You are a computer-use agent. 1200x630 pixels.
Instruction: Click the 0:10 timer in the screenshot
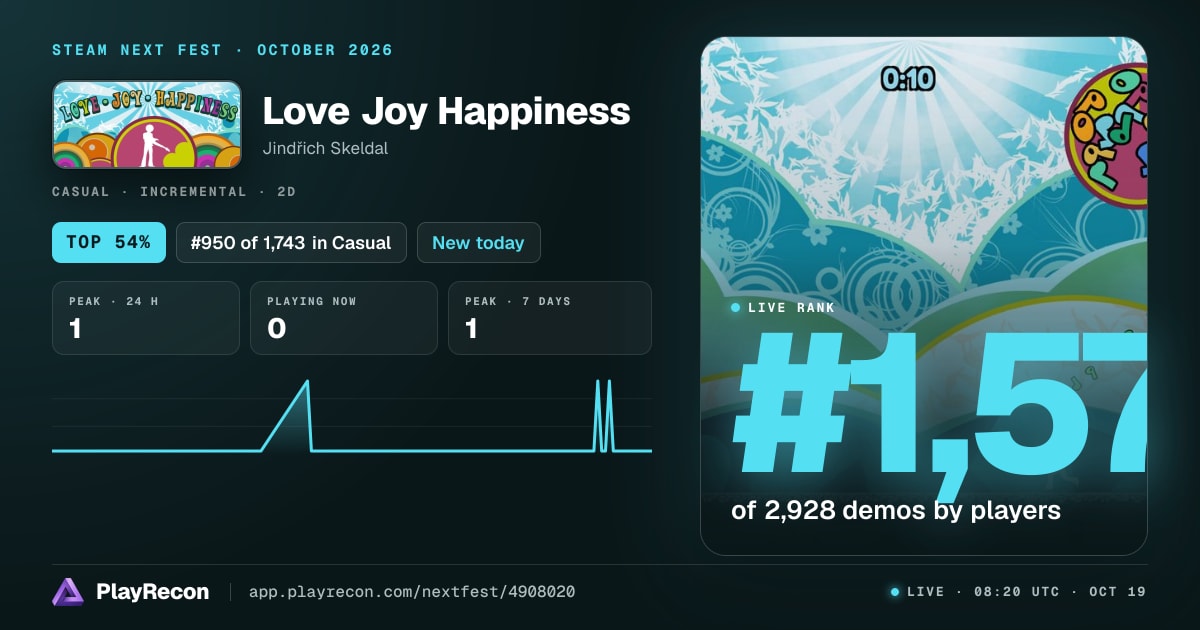pos(908,79)
